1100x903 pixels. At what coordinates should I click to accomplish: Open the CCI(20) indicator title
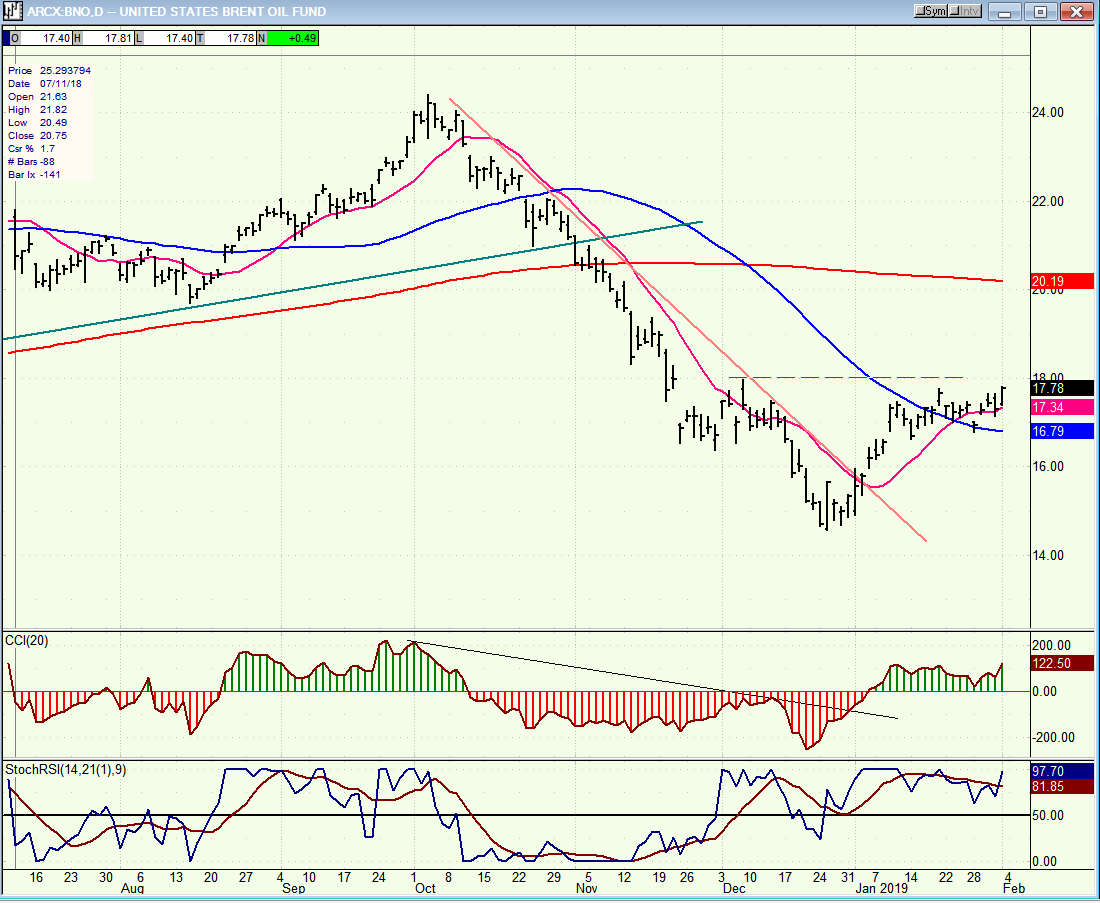click(27, 641)
